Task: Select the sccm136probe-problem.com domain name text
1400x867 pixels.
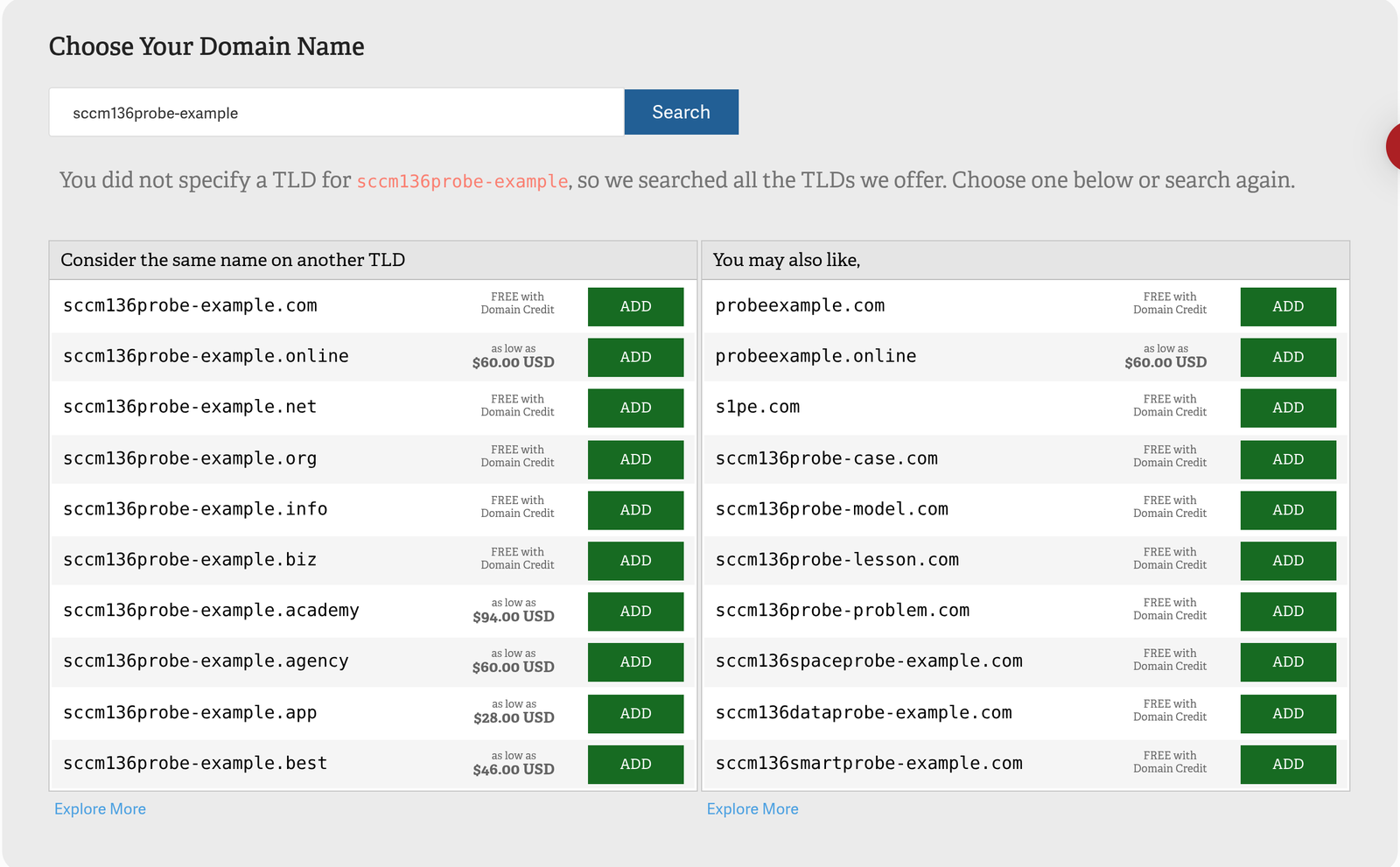Action: click(843, 612)
